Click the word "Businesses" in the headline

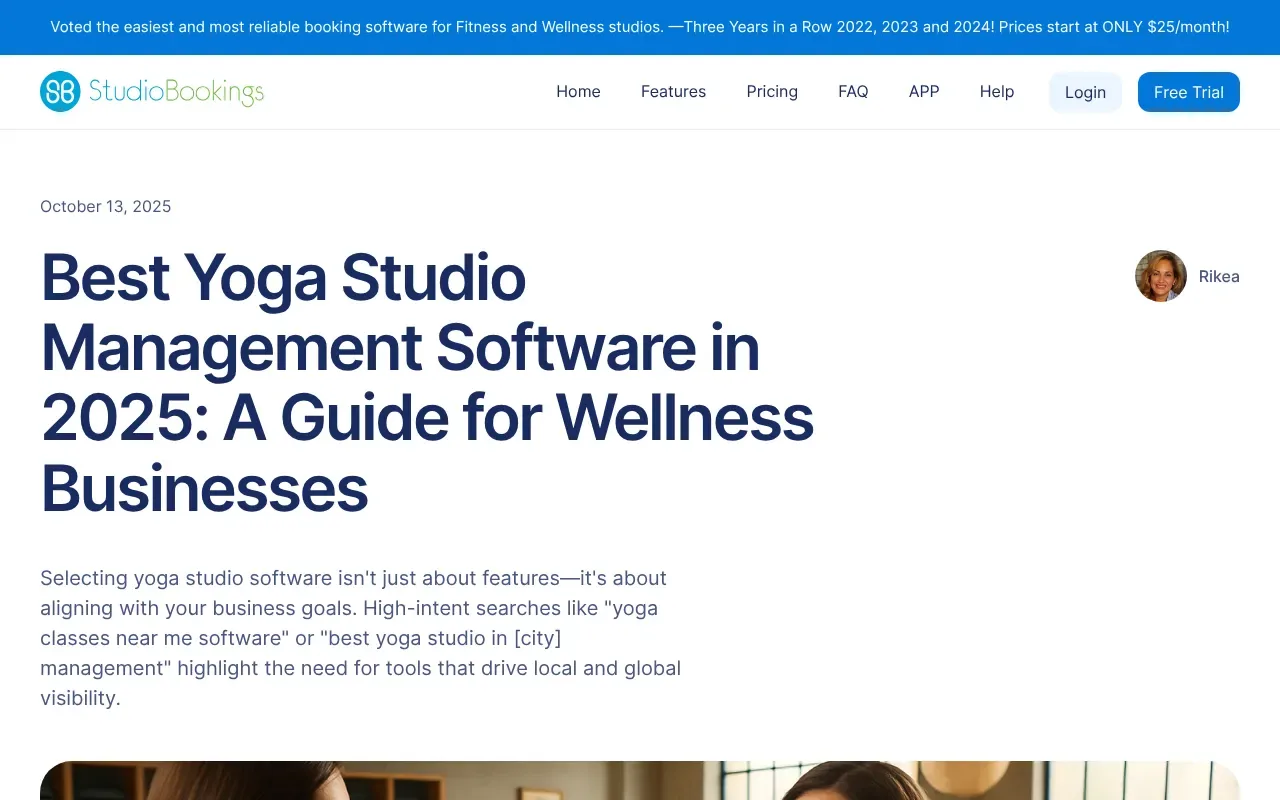click(x=205, y=489)
